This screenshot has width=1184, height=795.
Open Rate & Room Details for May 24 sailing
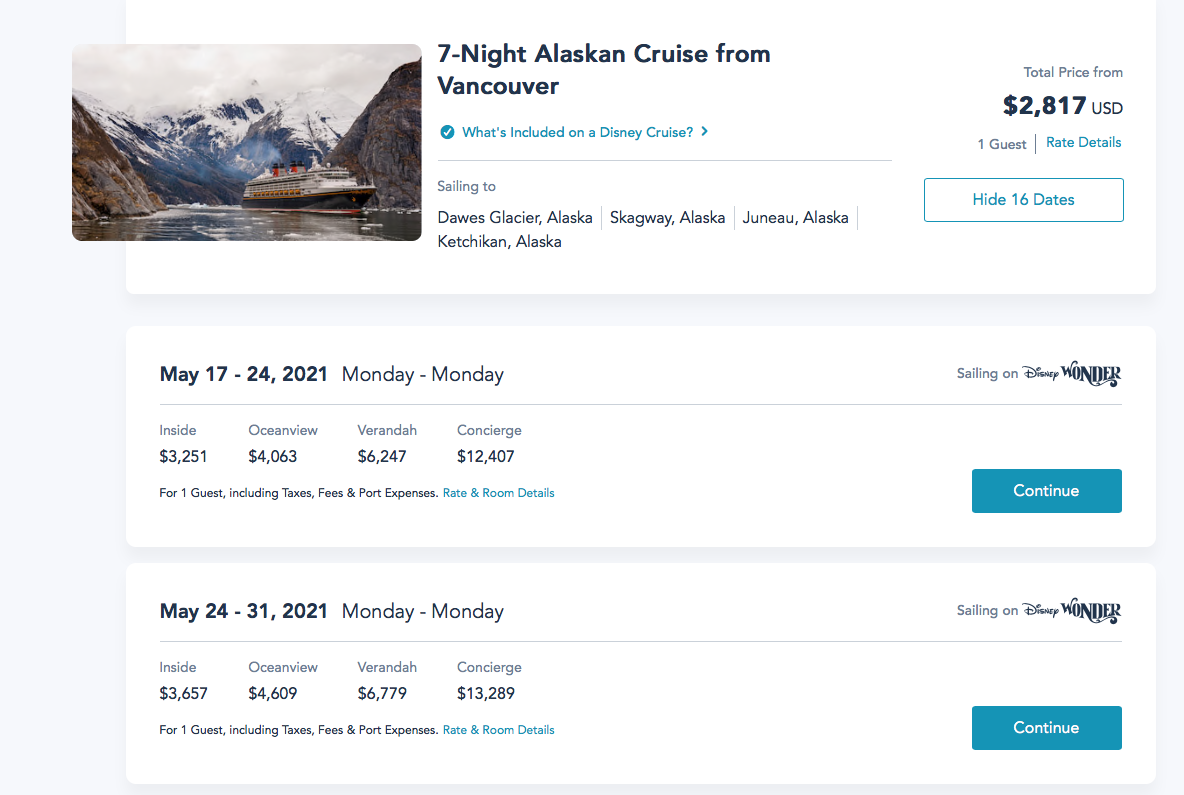pyautogui.click(x=498, y=730)
